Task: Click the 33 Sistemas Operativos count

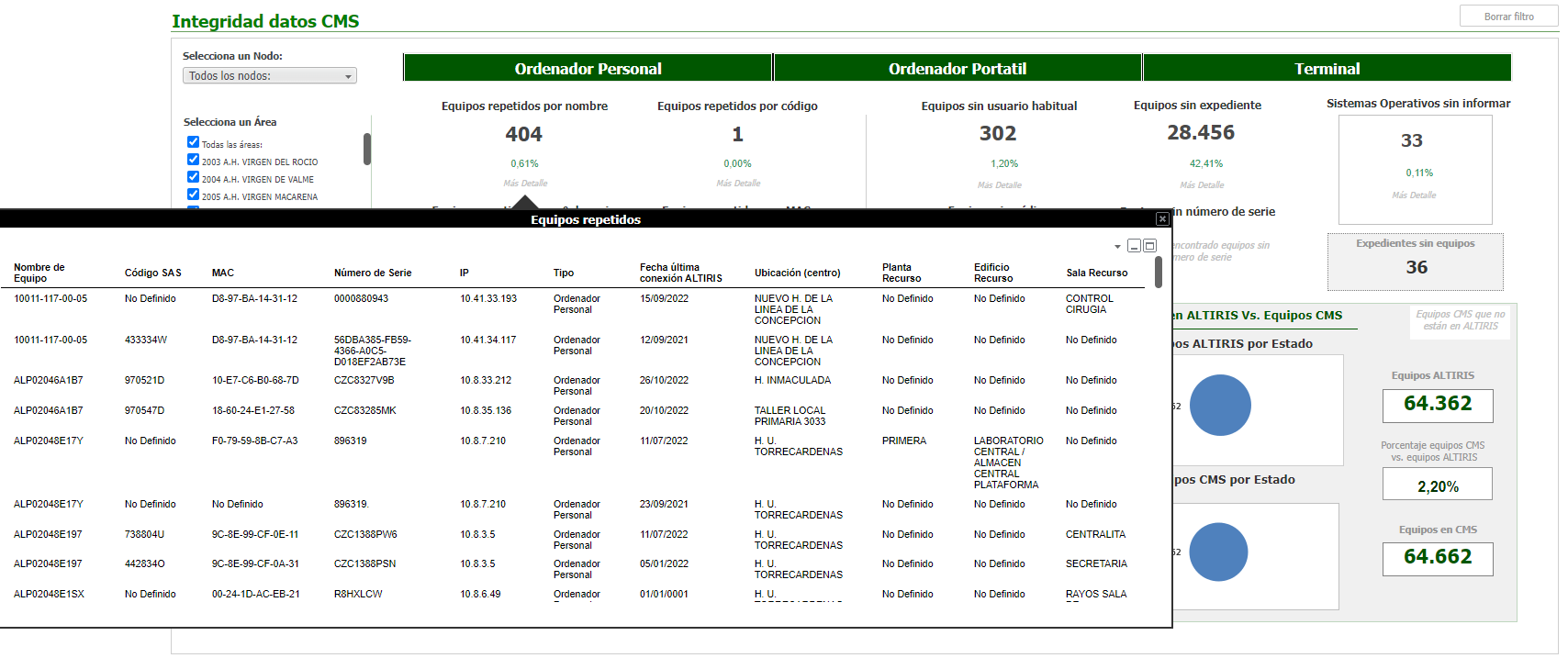Action: [1412, 140]
